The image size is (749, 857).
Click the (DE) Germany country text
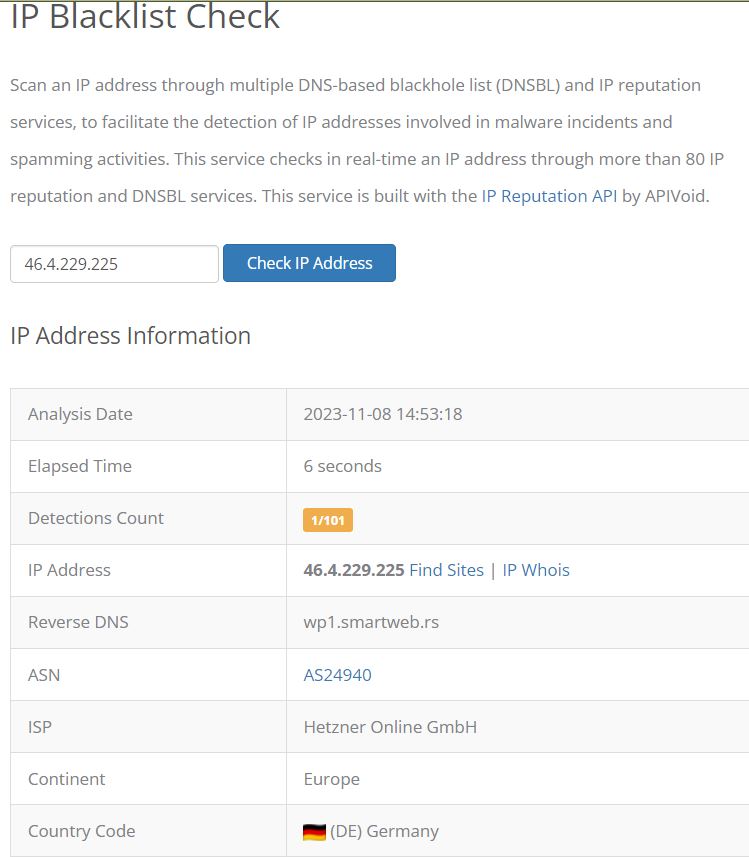[x=384, y=831]
